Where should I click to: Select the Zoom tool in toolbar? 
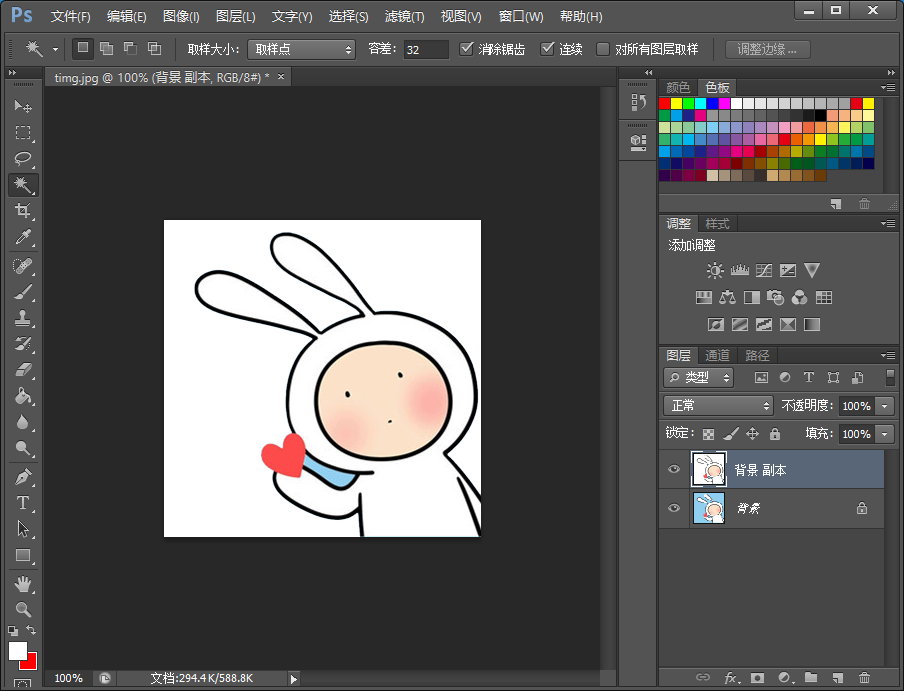click(23, 609)
